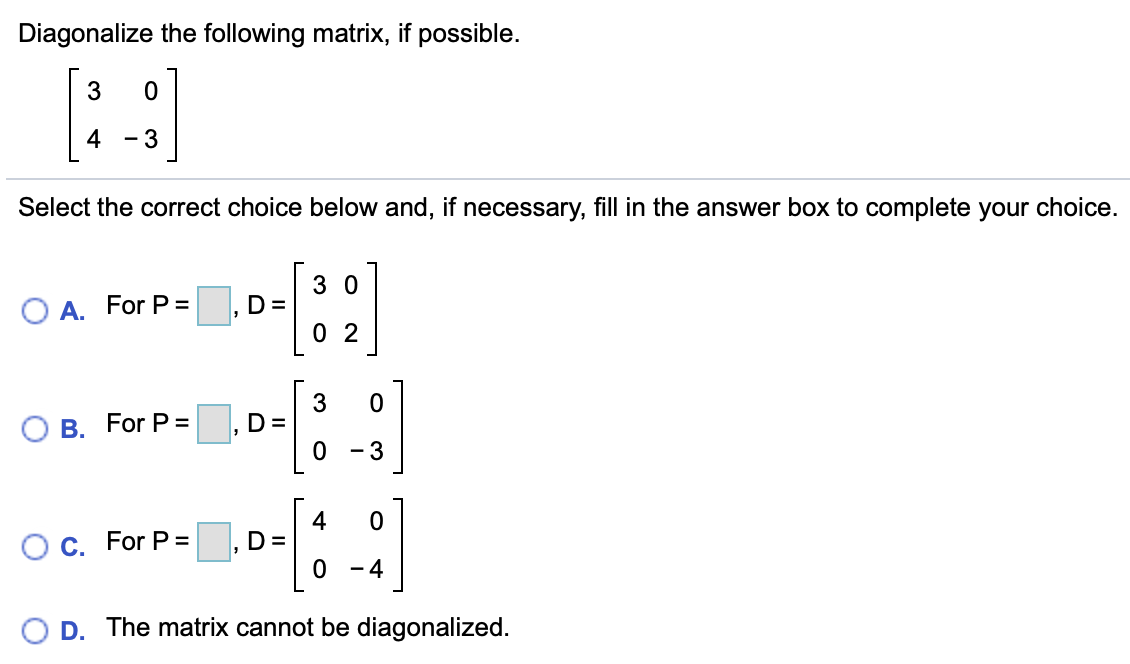Screen dimensions: 1130x664
Task: Click the D matrix shown in choice A
Action: 336,305
